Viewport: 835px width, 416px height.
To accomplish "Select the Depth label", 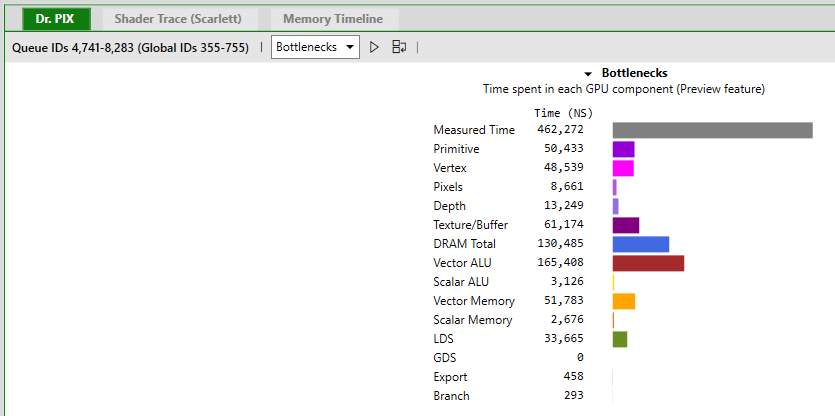I will 449,206.
